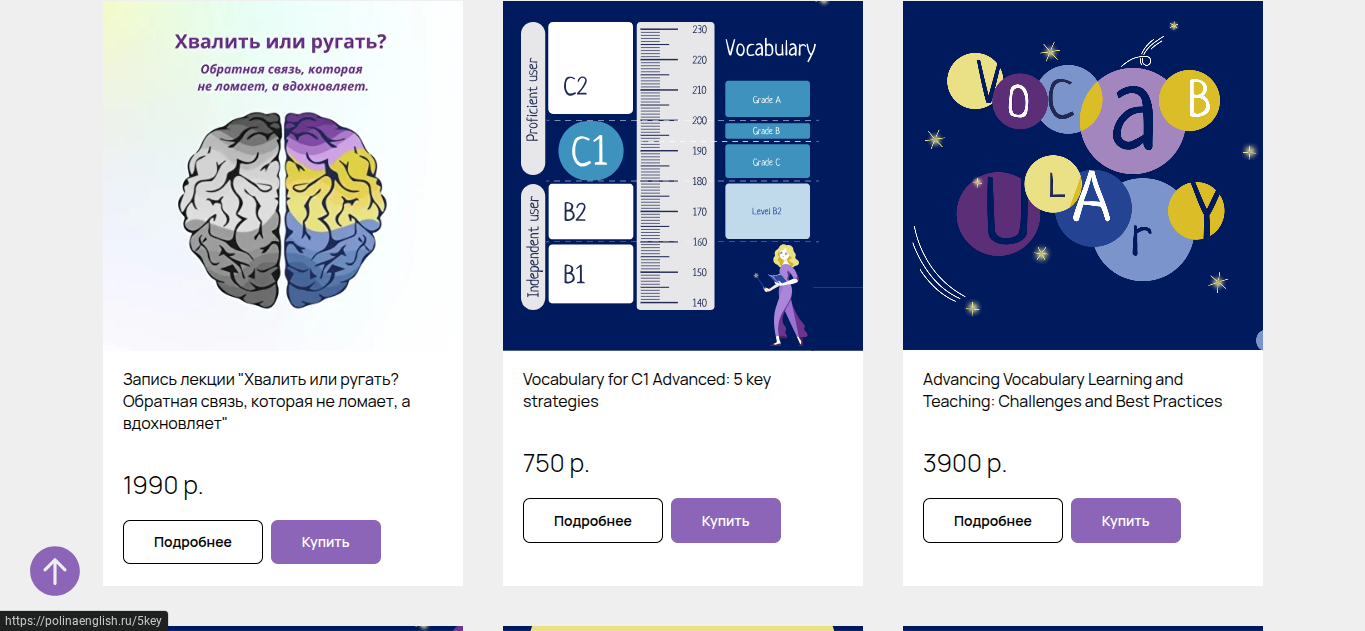The width and height of the screenshot is (1365, 631).
Task: Click the 1990 р. price text
Action: (163, 486)
